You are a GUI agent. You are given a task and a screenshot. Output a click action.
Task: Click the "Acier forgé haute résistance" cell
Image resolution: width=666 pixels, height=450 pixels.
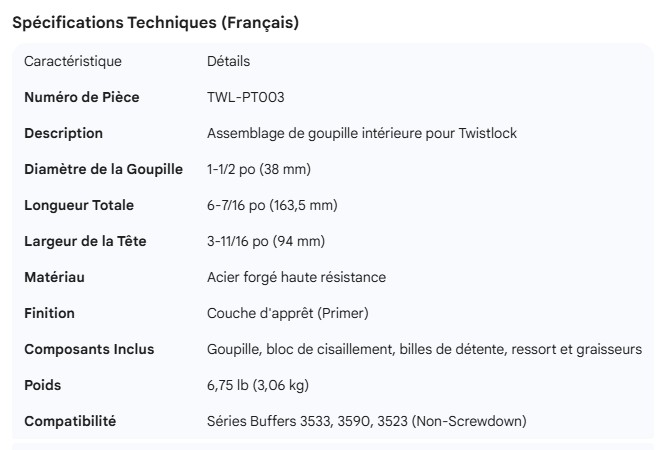(296, 277)
